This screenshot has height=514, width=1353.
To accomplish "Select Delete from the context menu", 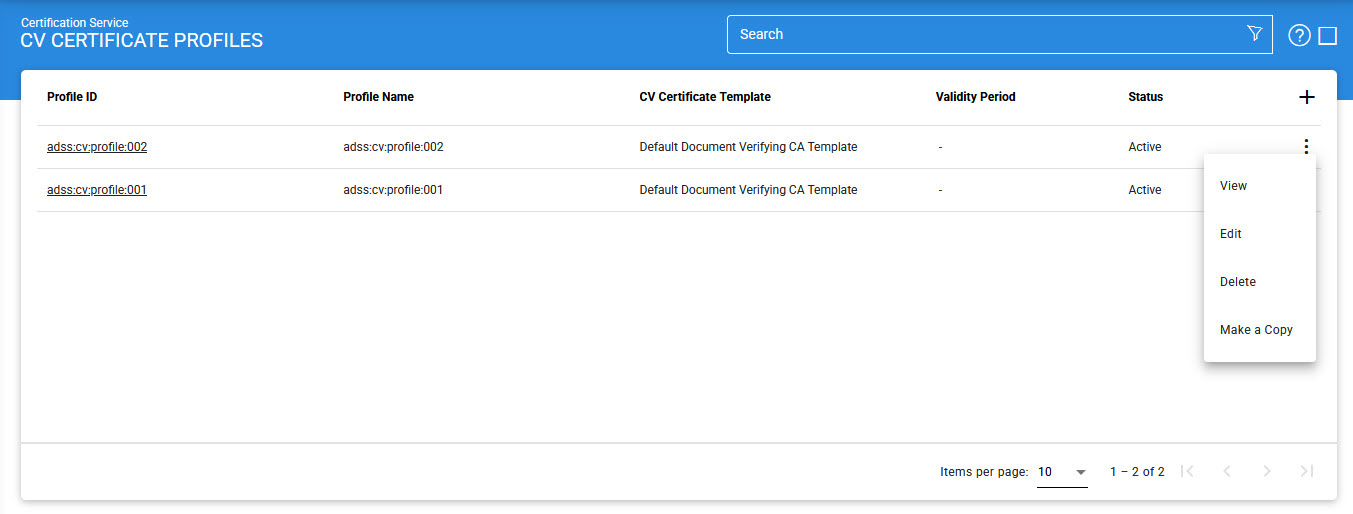I will (x=1237, y=282).
